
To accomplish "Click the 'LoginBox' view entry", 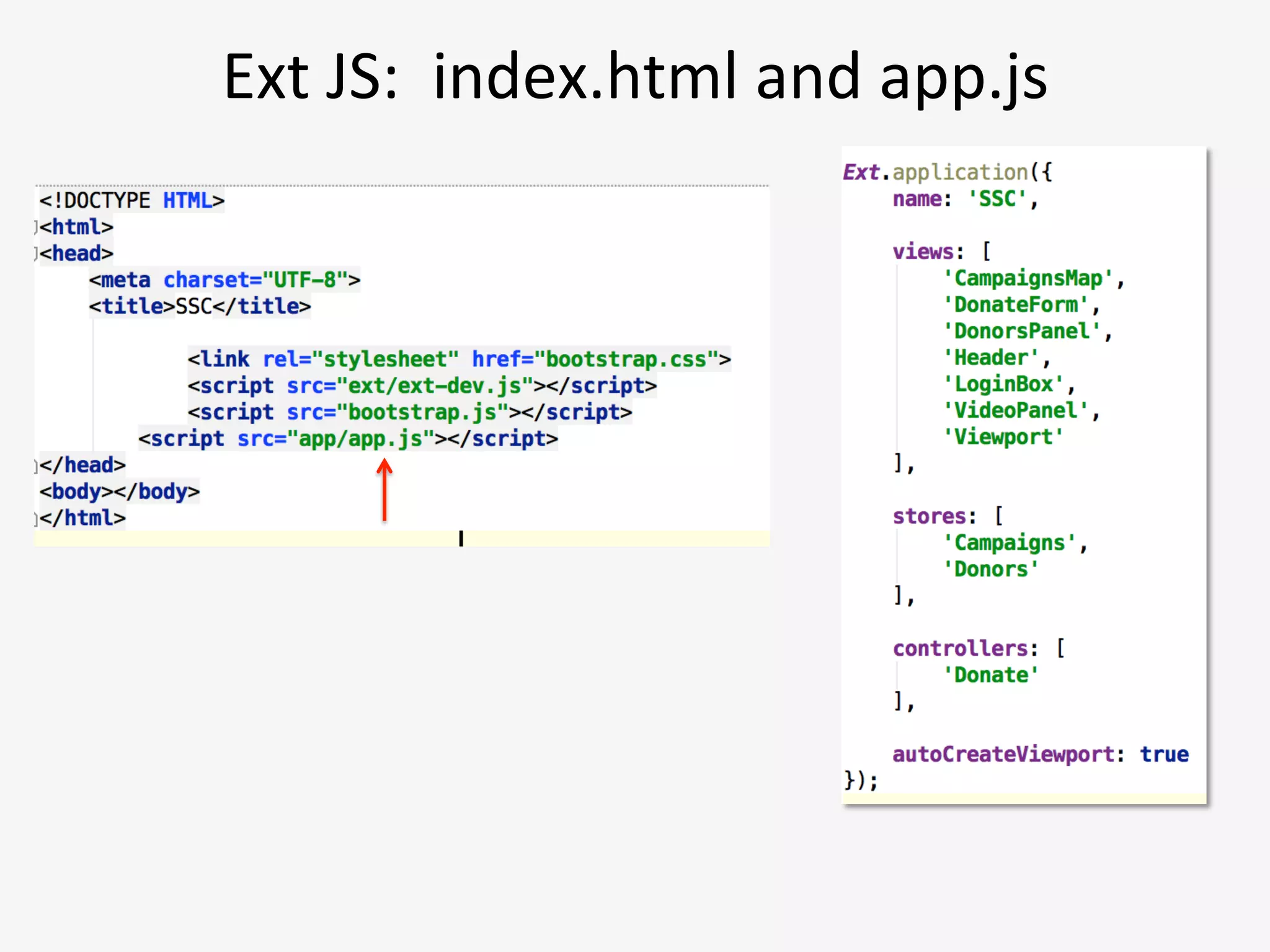I will pyautogui.click(x=1009, y=384).
